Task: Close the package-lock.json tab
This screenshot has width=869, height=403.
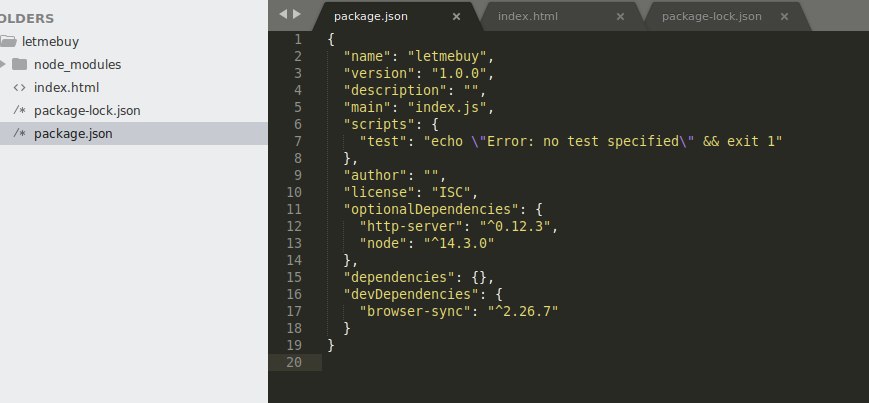Action: (784, 17)
